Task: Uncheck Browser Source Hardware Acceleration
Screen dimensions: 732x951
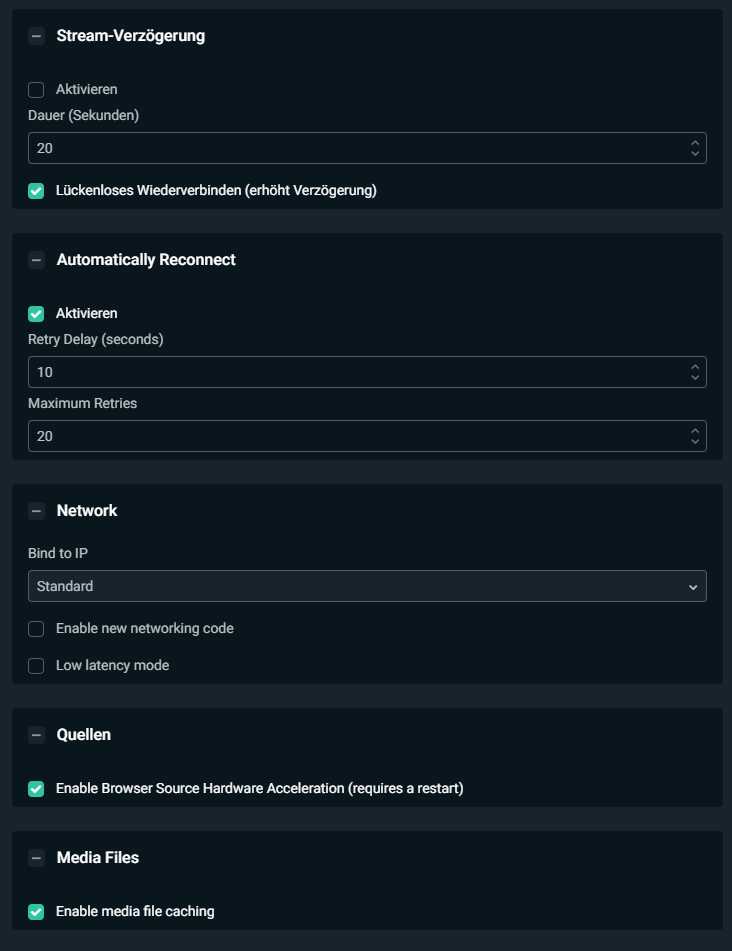Action: (x=36, y=789)
